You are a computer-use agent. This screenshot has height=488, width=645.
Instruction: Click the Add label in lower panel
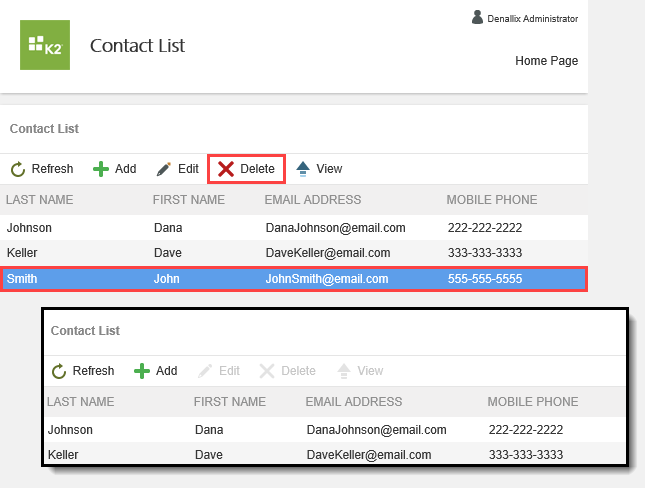(x=167, y=371)
